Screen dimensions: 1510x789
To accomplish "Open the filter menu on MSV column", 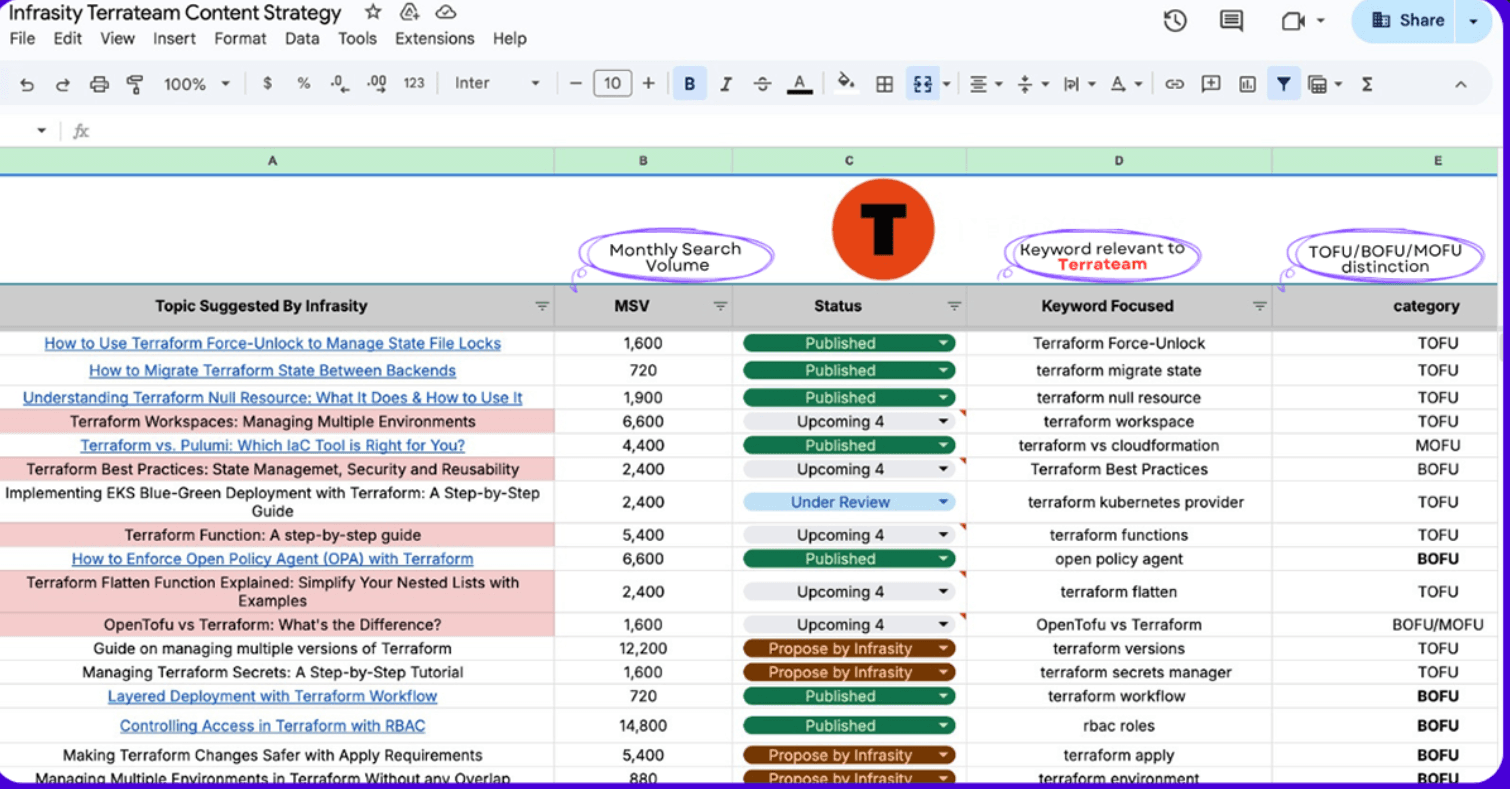I will (x=720, y=306).
